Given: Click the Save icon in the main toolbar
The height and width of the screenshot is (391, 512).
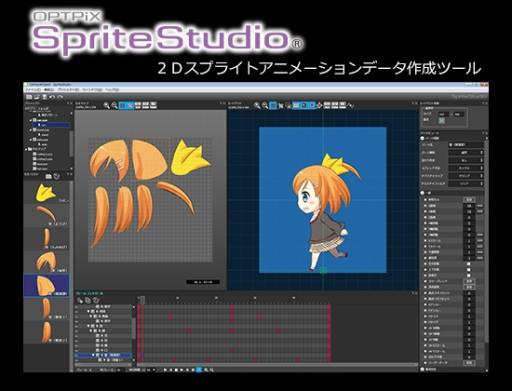Looking at the screenshot, I should [x=44, y=97].
